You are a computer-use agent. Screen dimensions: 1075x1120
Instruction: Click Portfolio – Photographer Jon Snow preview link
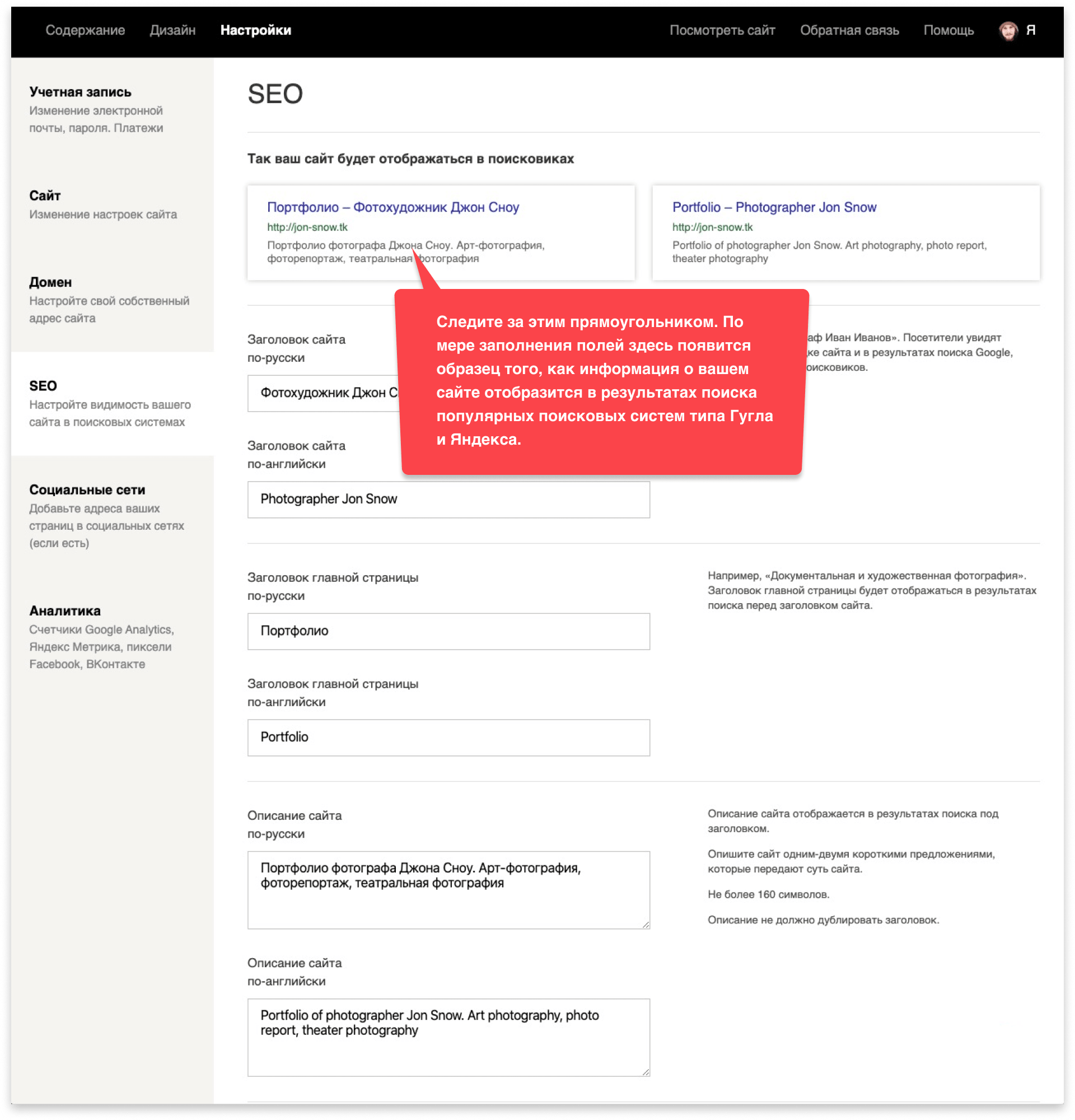(x=773, y=207)
